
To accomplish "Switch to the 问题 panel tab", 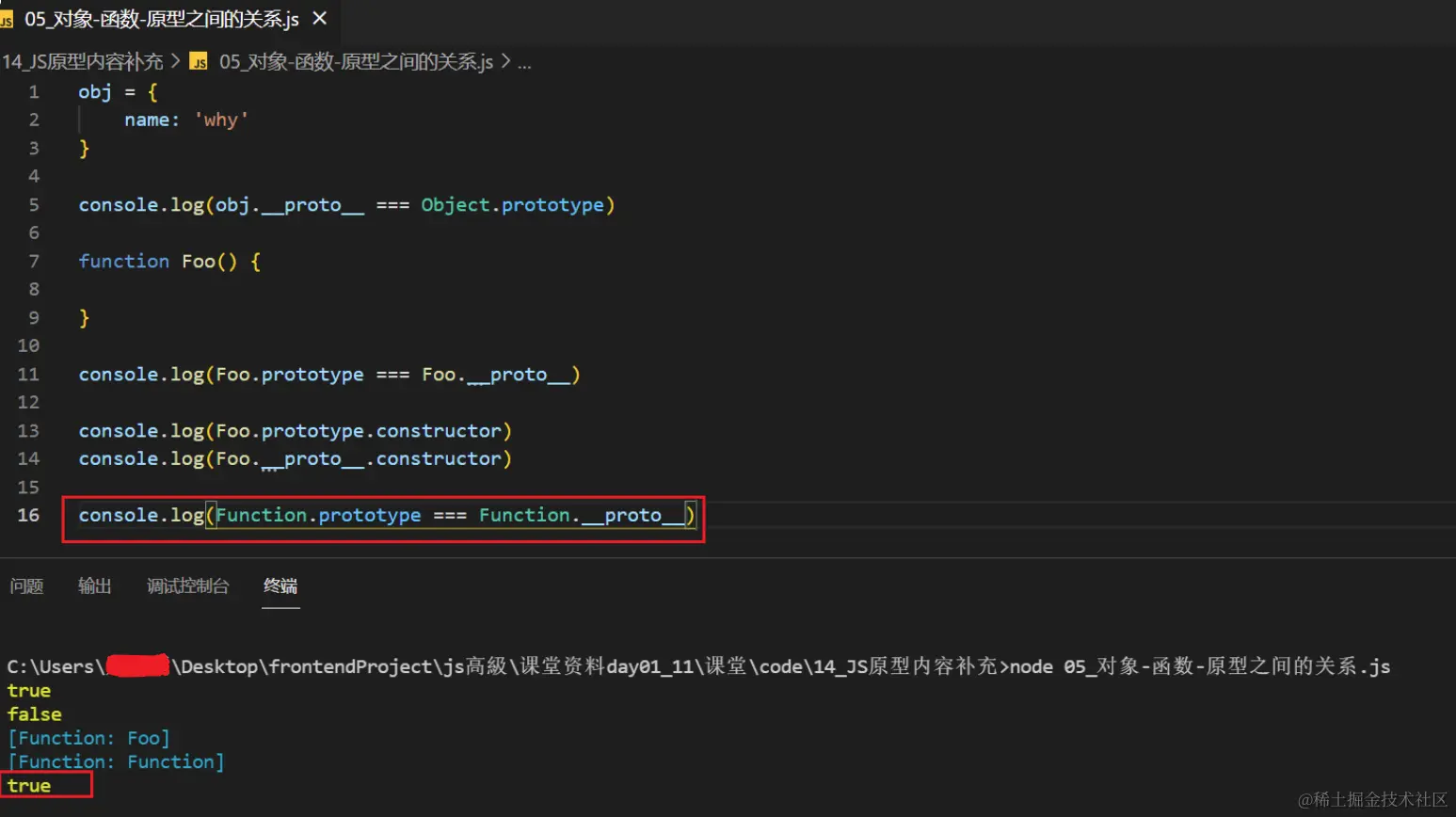I will pos(26,586).
